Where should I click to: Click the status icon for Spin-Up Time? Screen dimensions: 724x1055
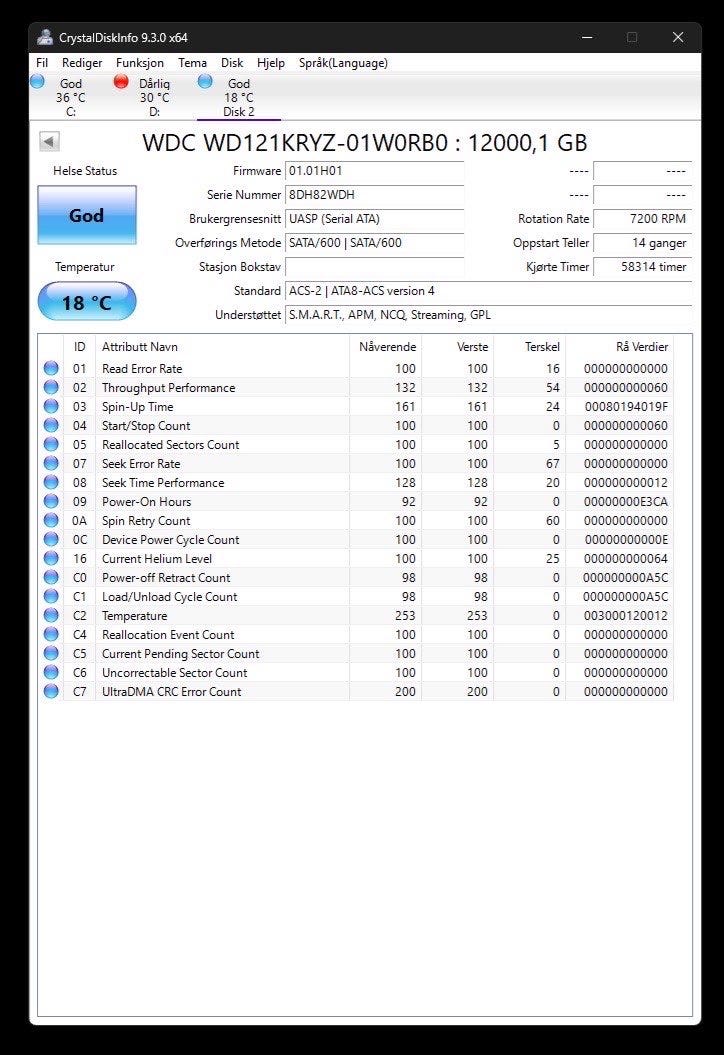[51, 406]
